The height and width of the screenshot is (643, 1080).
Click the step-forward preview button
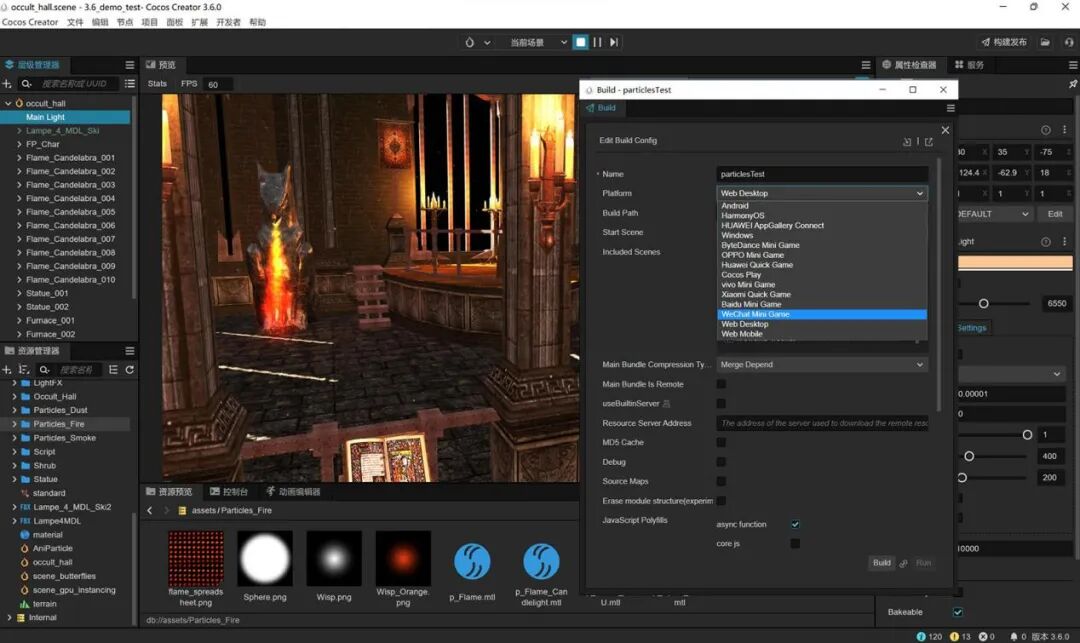(x=614, y=42)
